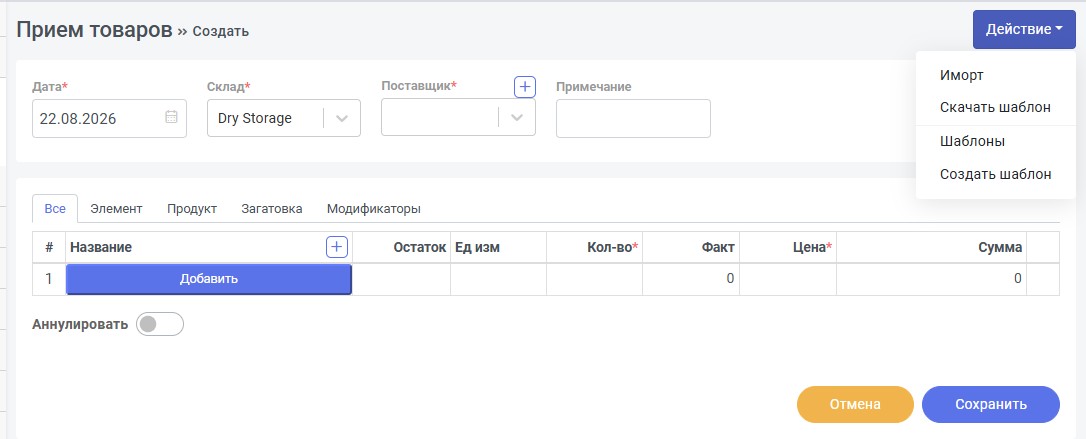1086x439 pixels.
Task: Switch to the Все tab
Action: point(55,208)
